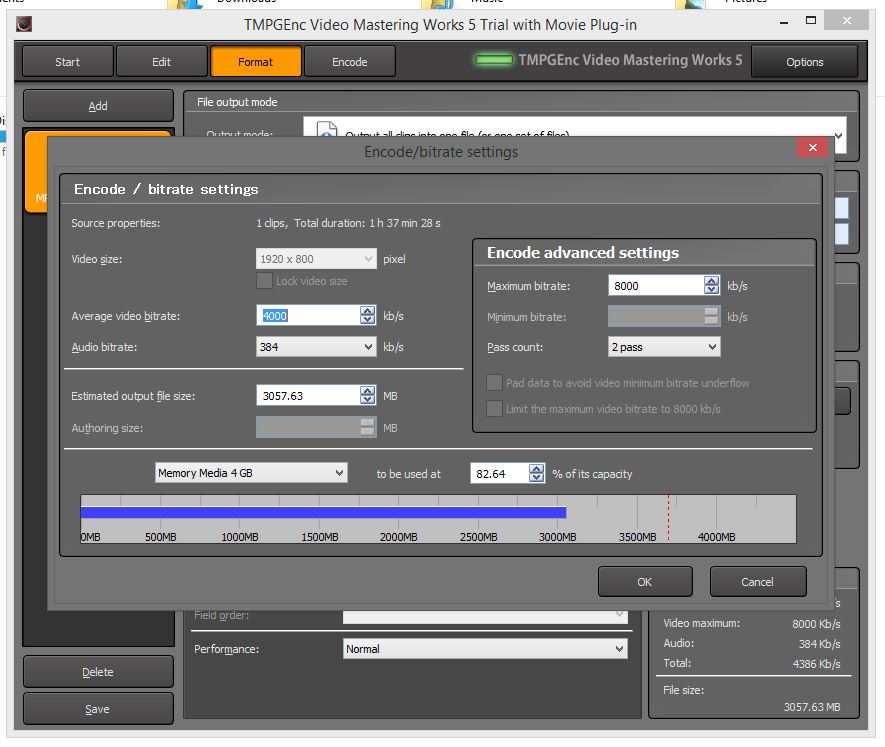Image resolution: width=885 pixels, height=747 pixels.
Task: Open the Audio bitrate dropdown
Action: pos(316,347)
